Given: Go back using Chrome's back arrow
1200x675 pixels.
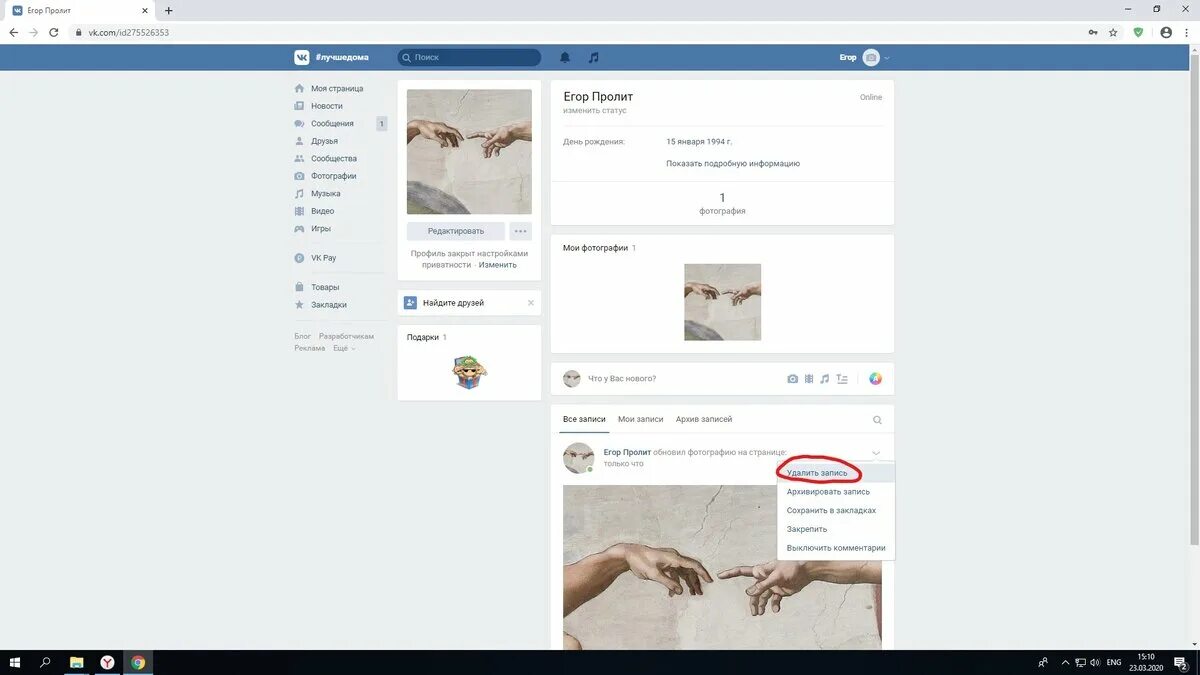Looking at the screenshot, I should [14, 32].
